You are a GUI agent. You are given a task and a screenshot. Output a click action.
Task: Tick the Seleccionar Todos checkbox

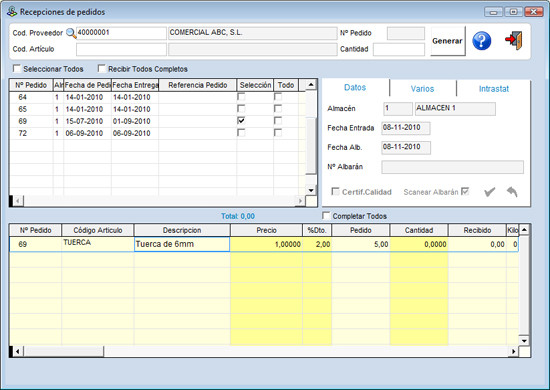point(17,68)
